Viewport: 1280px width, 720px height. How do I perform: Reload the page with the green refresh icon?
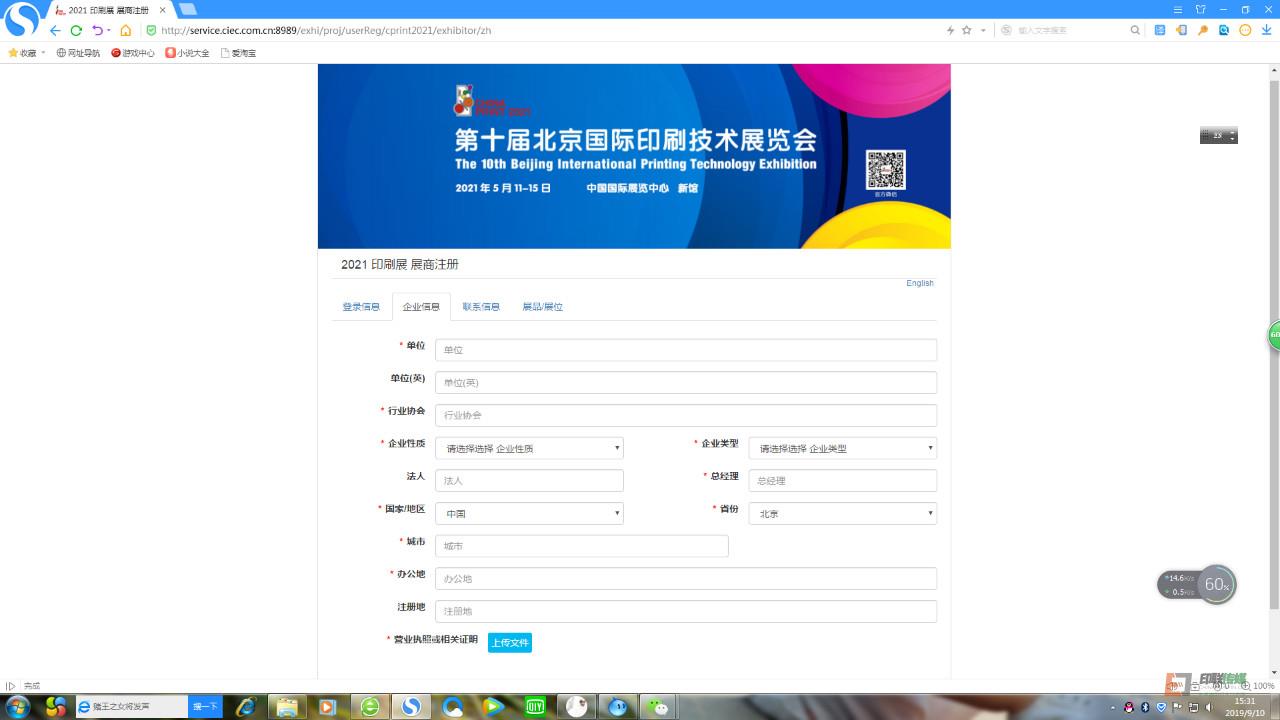point(76,30)
